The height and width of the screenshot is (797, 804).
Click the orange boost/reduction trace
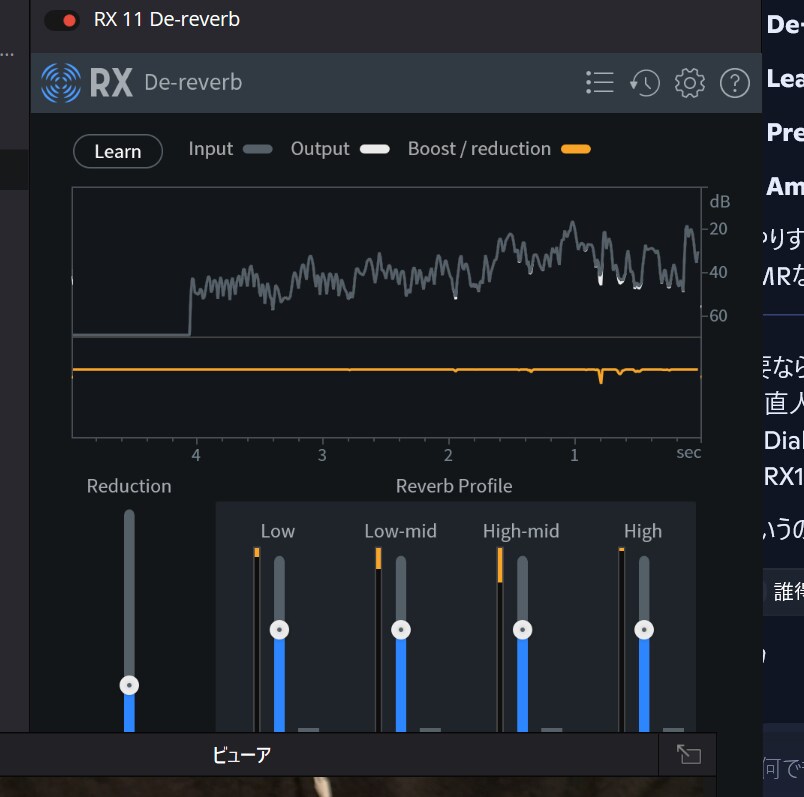386,370
